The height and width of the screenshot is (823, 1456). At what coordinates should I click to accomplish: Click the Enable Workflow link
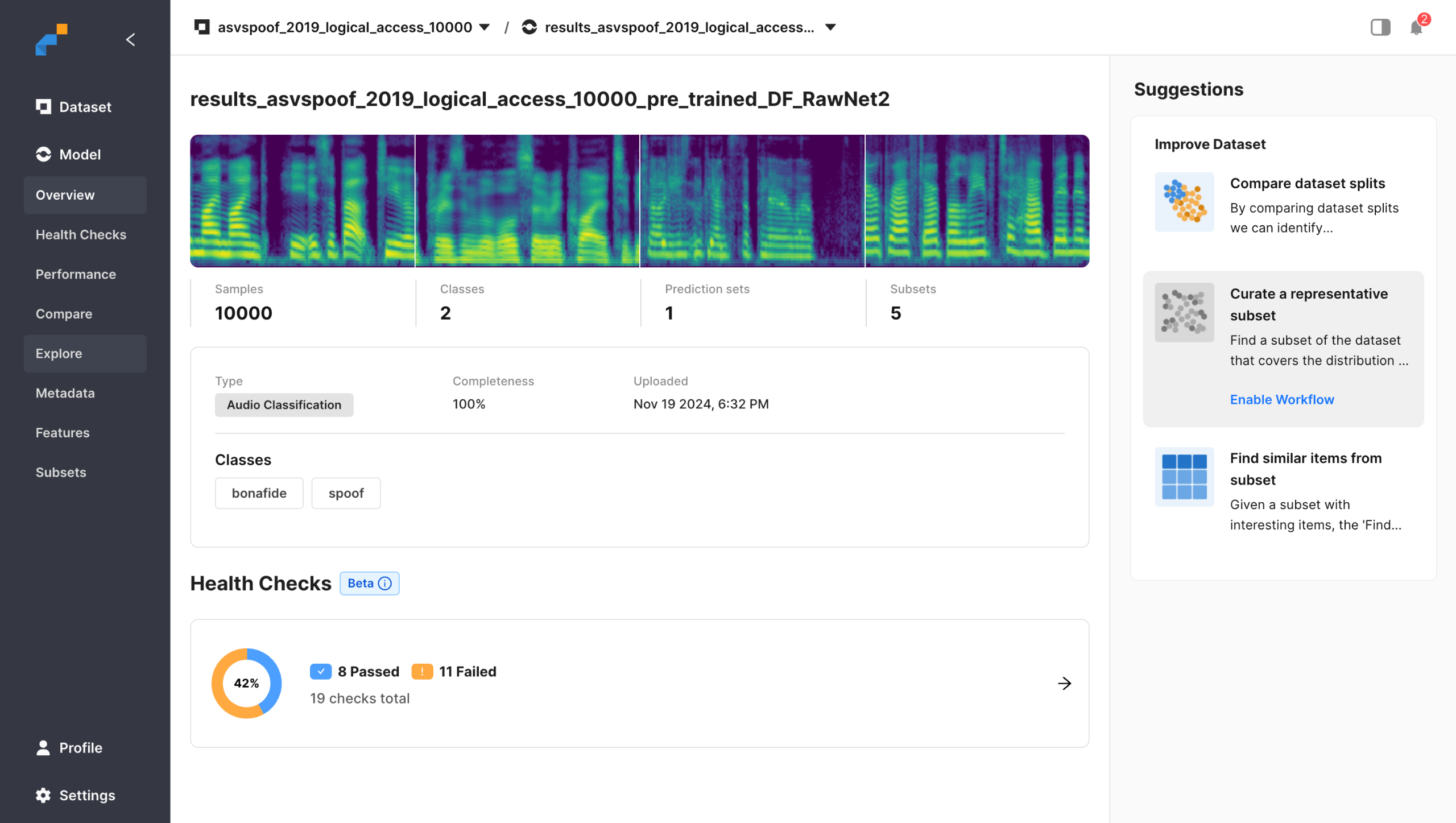[x=1281, y=399]
